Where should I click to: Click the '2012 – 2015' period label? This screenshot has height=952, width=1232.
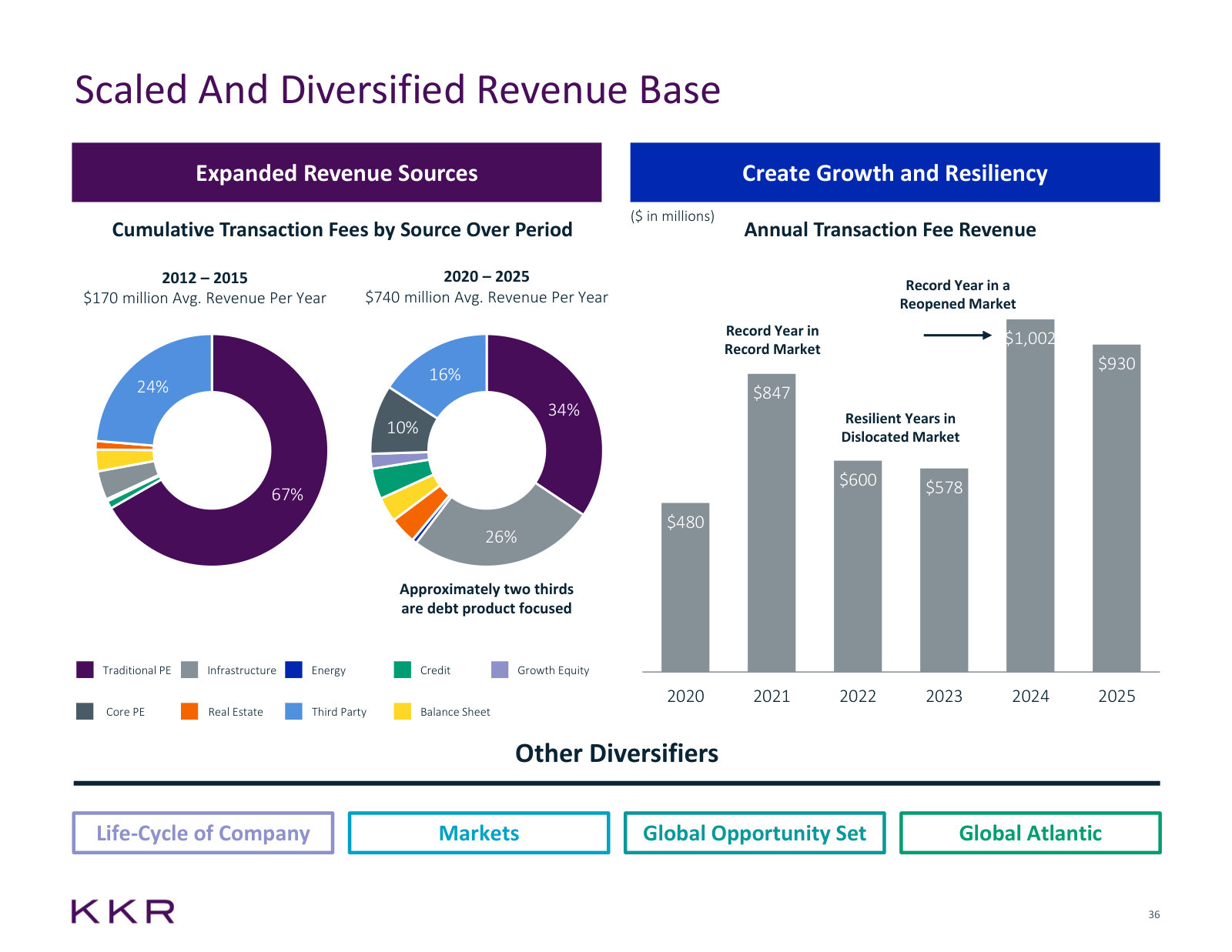click(x=205, y=278)
